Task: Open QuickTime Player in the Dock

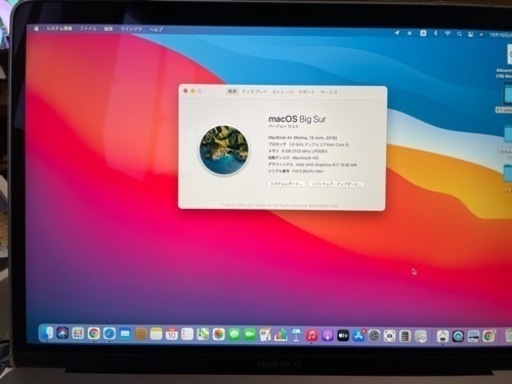Action: tap(458, 336)
